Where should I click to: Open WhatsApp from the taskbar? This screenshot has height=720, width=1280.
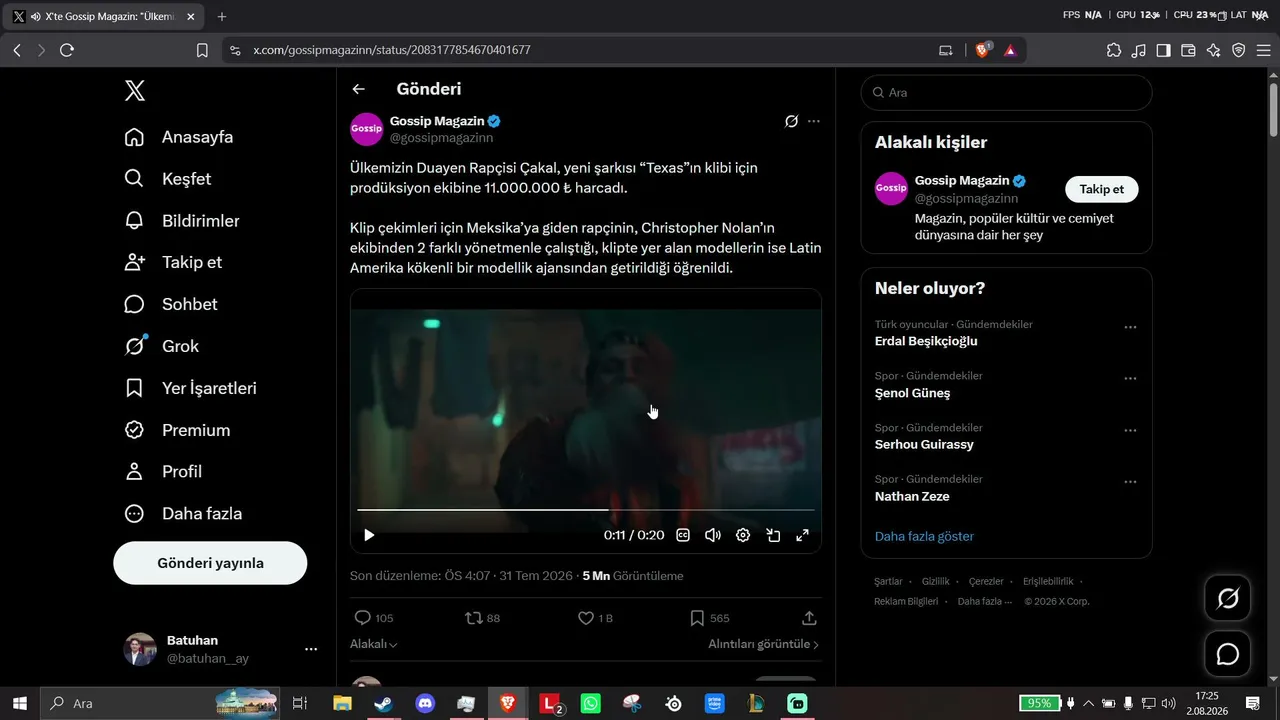pyautogui.click(x=591, y=704)
